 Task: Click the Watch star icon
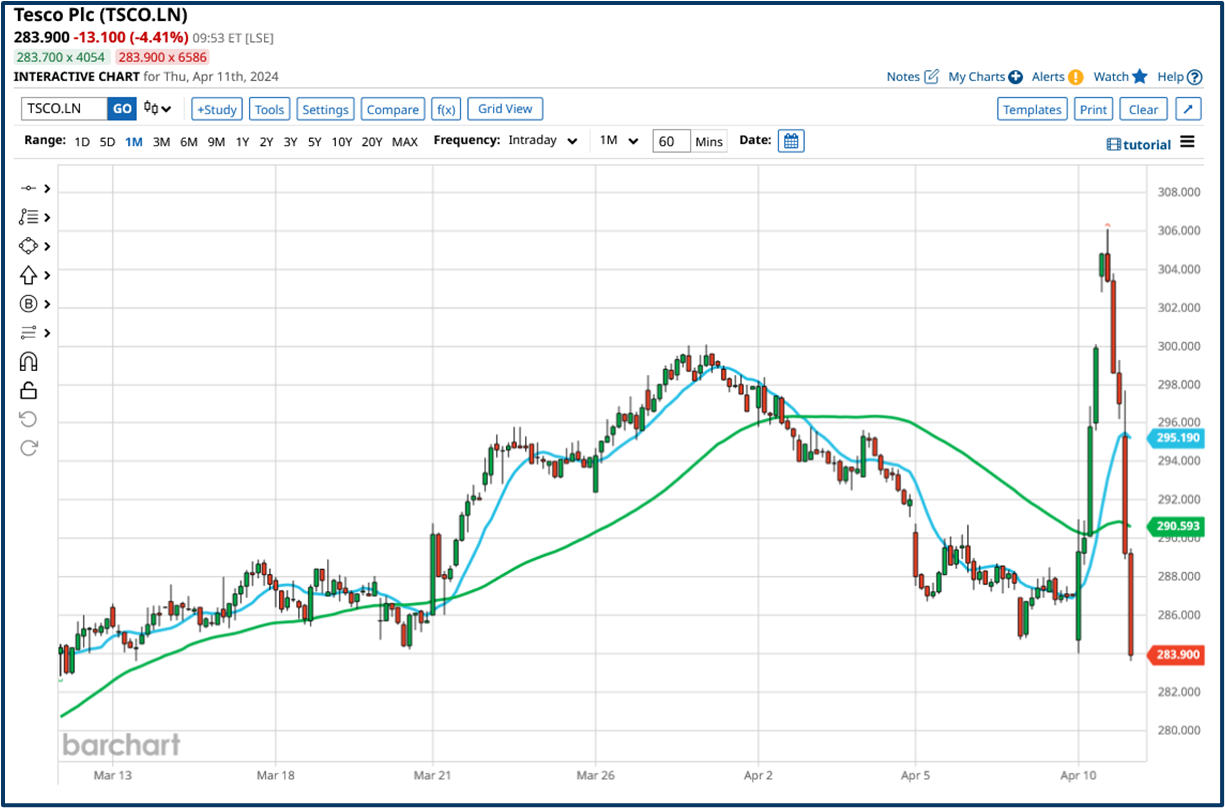[x=1139, y=77]
